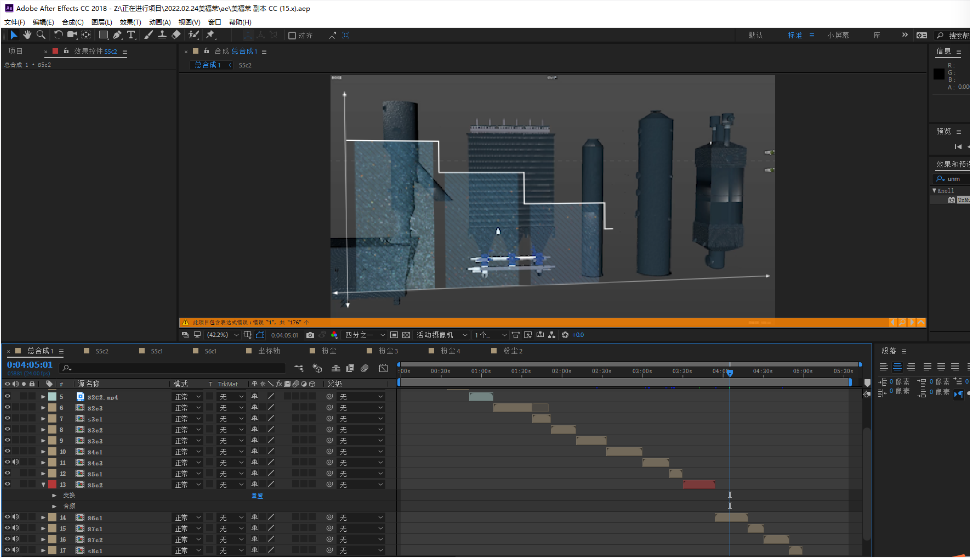Image resolution: width=970 pixels, height=558 pixels.
Task: Open the view layout count dropdown
Action: tap(491, 335)
